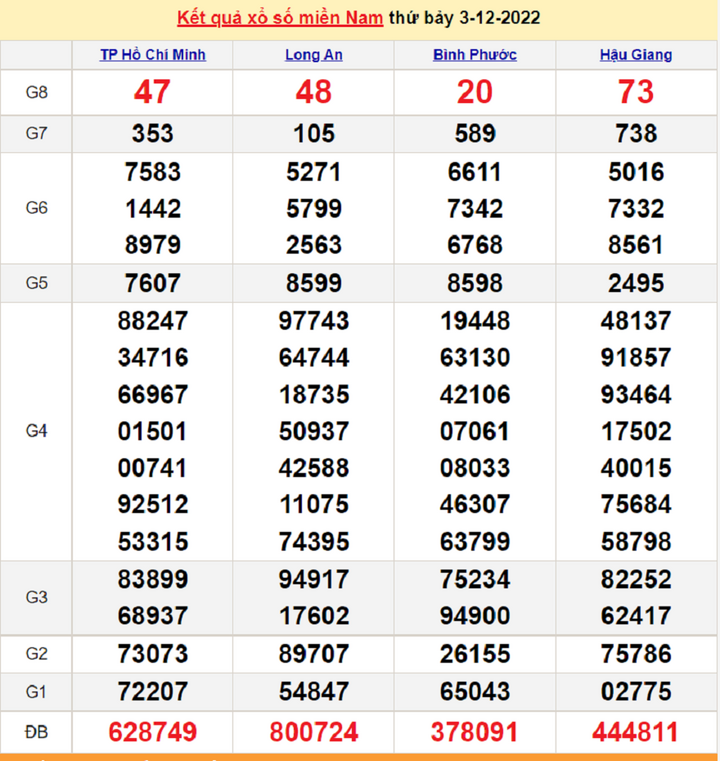Select the G2 row label
720x761 pixels.
(36, 654)
